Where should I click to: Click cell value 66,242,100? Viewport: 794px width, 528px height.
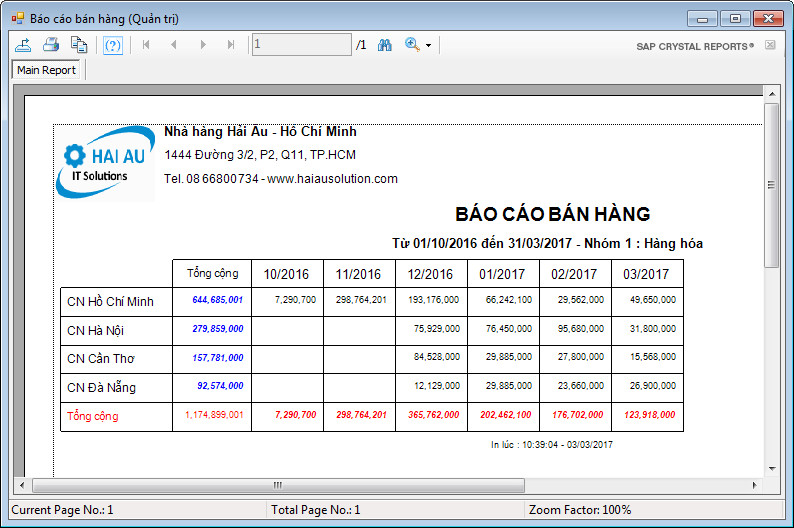click(508, 300)
